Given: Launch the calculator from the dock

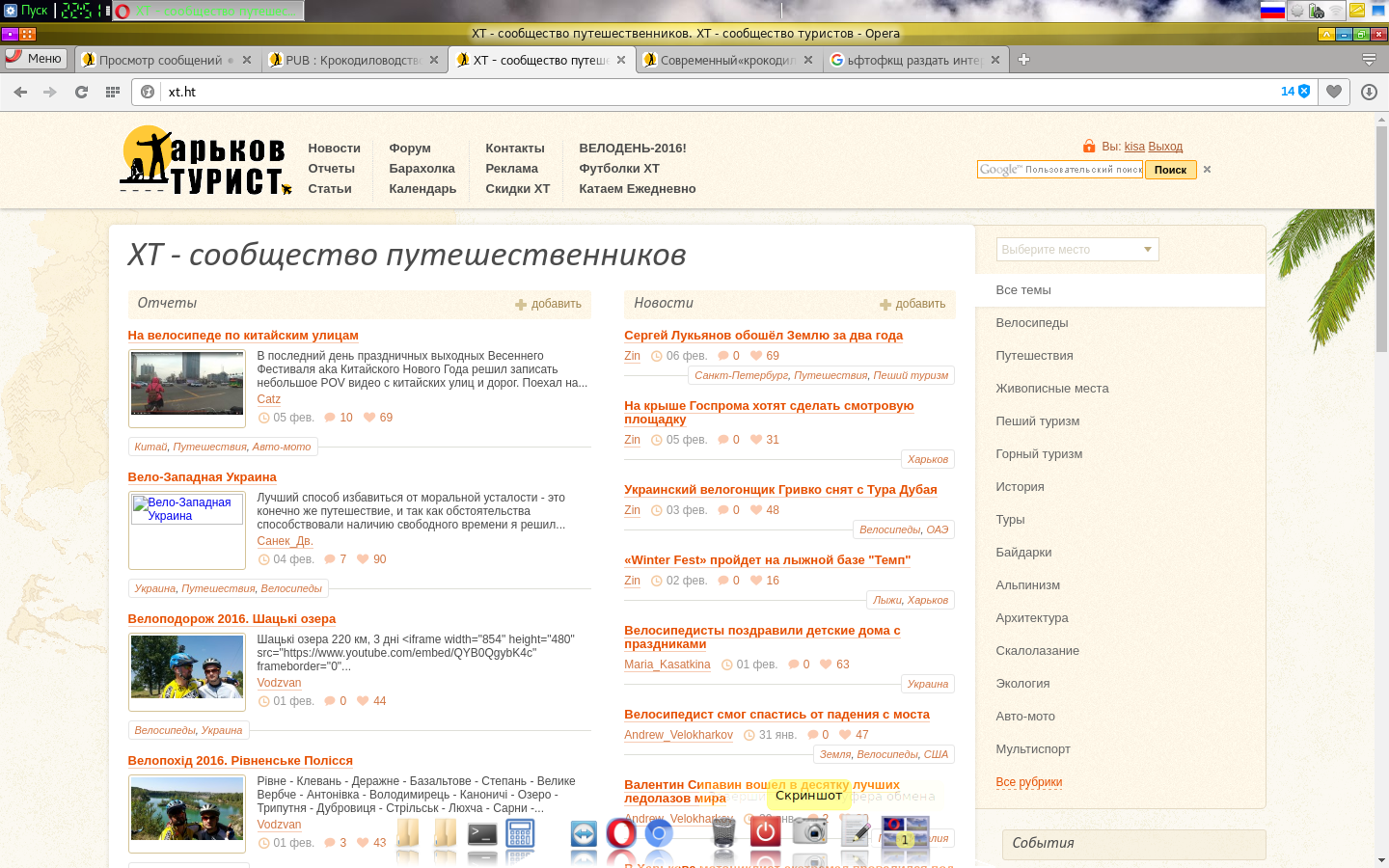Looking at the screenshot, I should 520,833.
